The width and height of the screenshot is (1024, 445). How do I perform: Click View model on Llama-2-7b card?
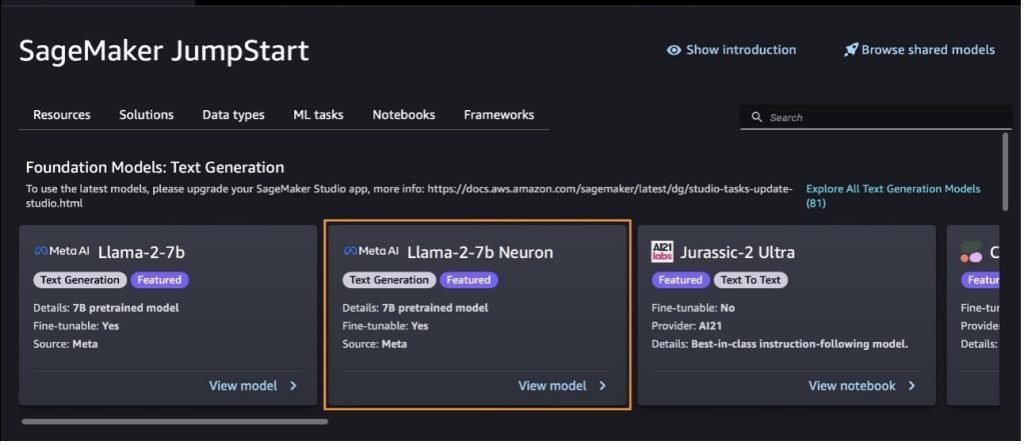pyautogui.click(x=243, y=386)
